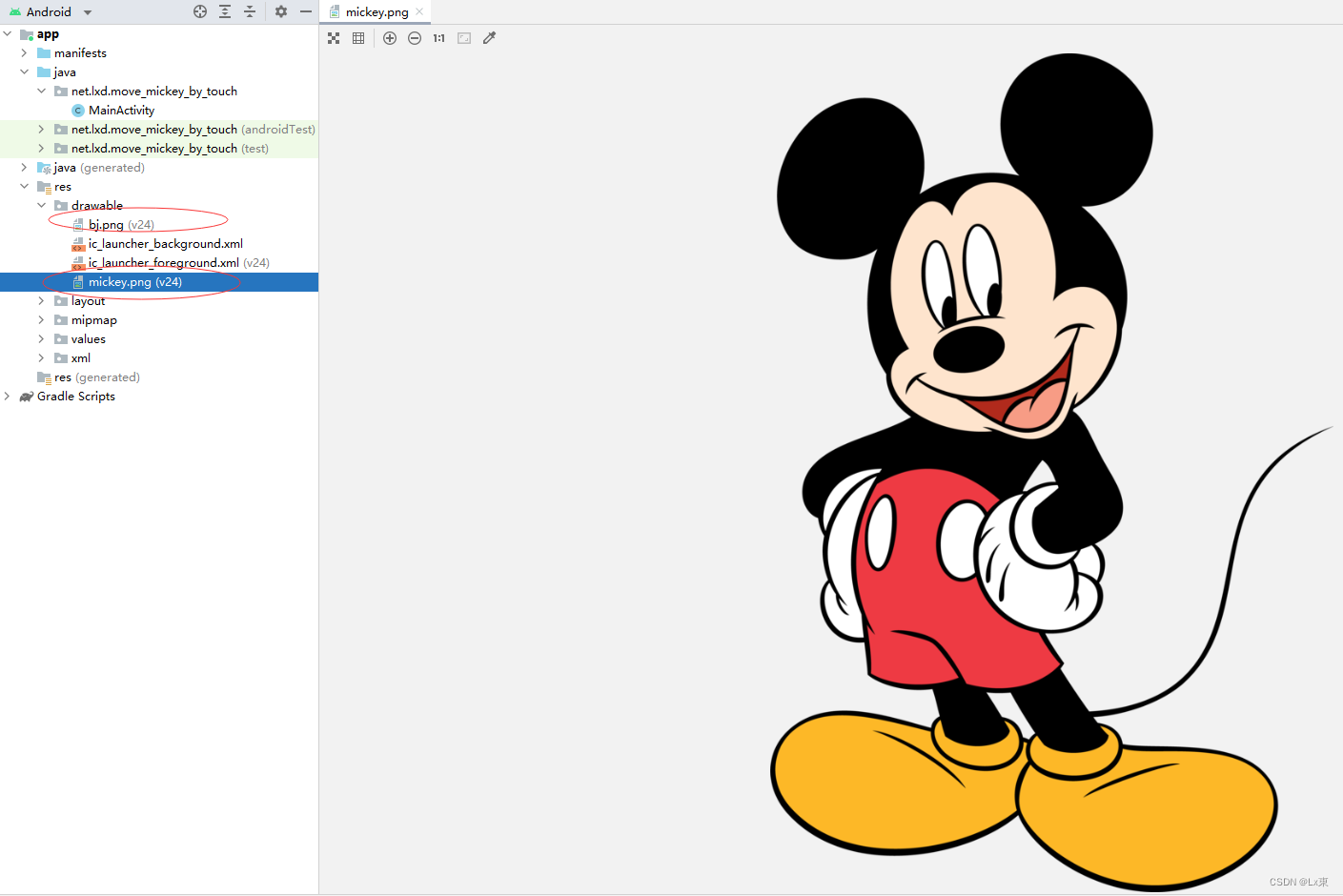Viewport: 1343px width, 896px height.
Task: Select mickey.png (v24) in tree
Action: point(159,282)
